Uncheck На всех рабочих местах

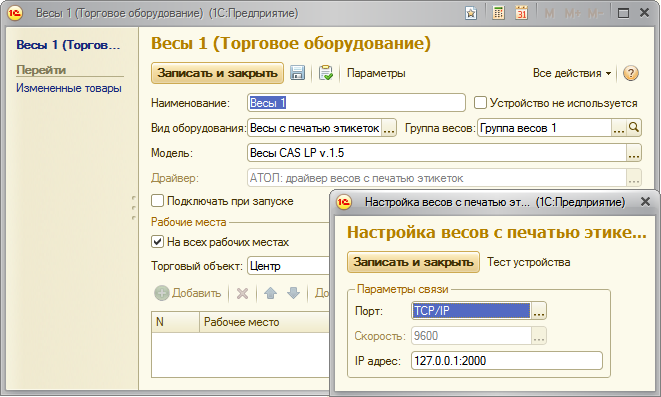[157, 241]
